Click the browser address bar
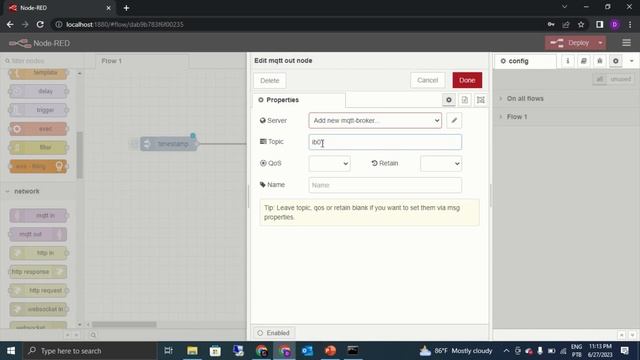Viewport: 640px width, 360px height. coord(298,24)
